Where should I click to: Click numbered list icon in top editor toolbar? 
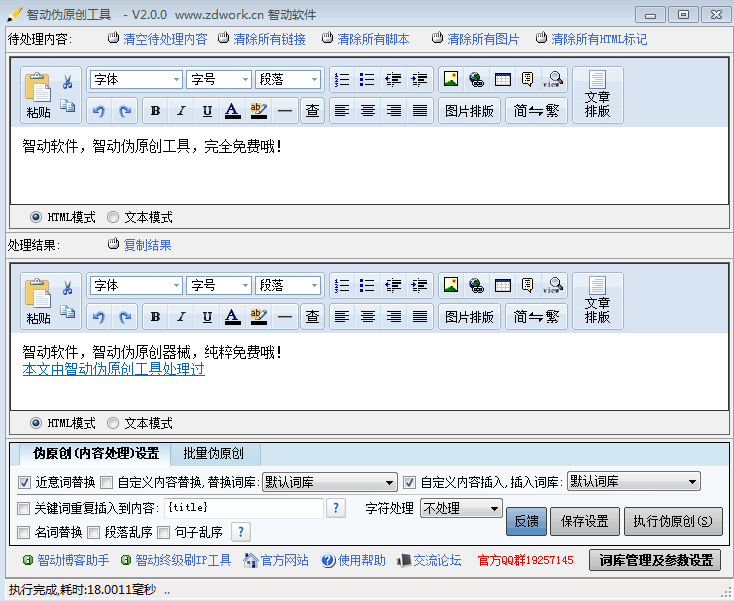click(342, 79)
